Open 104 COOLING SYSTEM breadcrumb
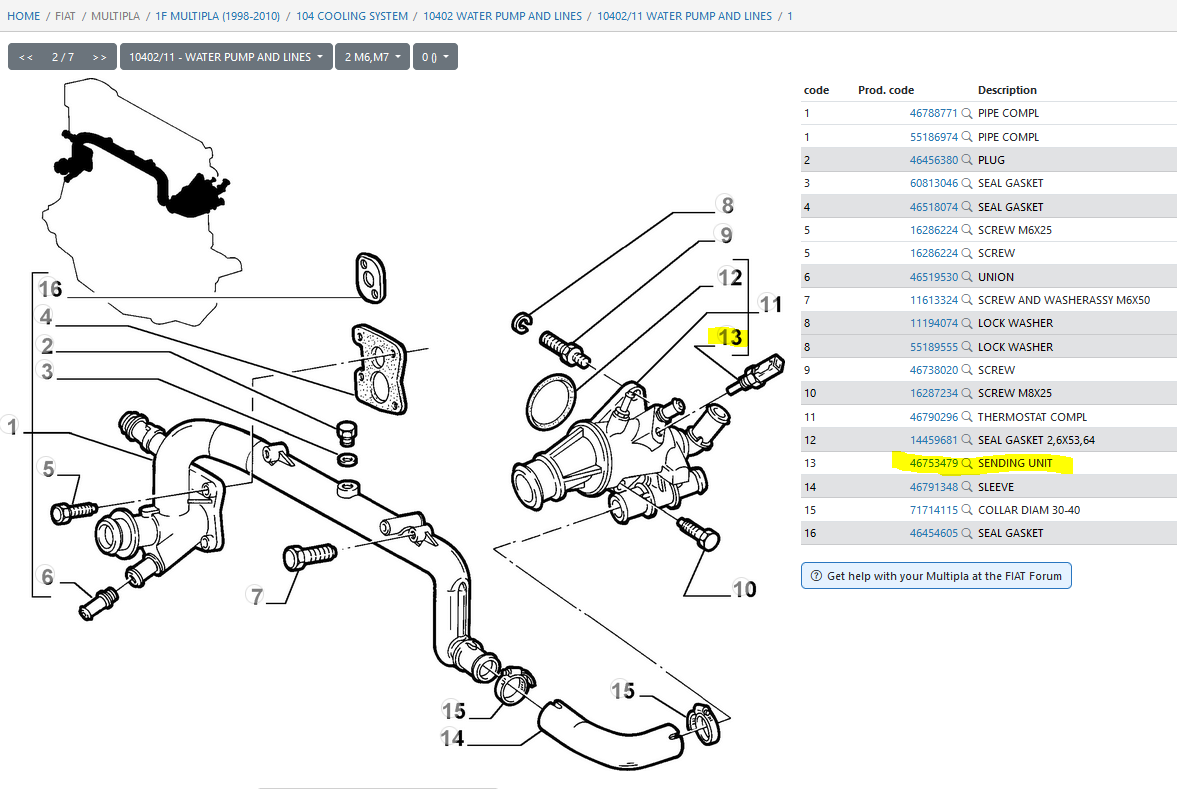 (352, 16)
